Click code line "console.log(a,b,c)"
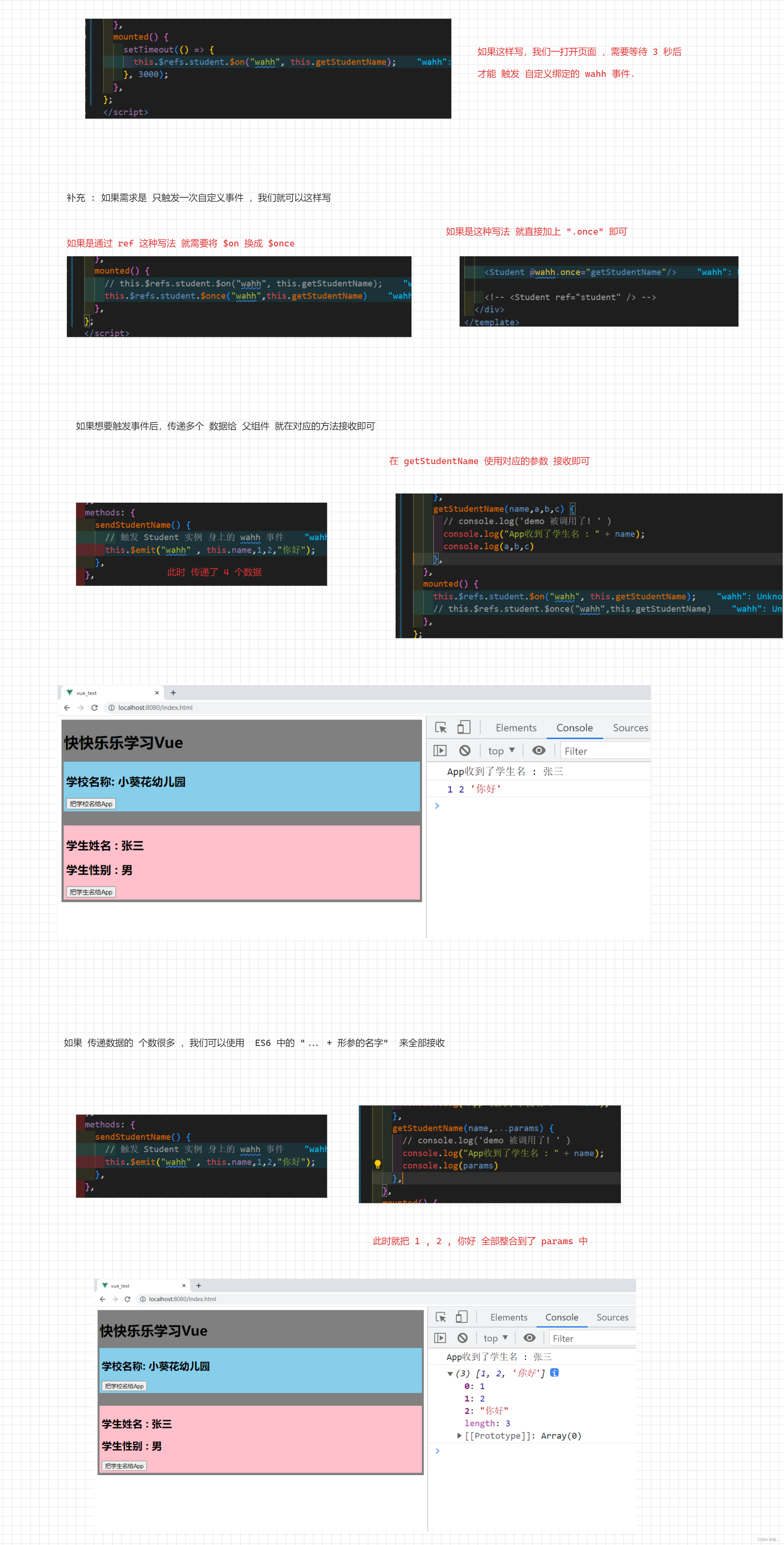Image resolution: width=784 pixels, height=1545 pixels. tap(488, 547)
